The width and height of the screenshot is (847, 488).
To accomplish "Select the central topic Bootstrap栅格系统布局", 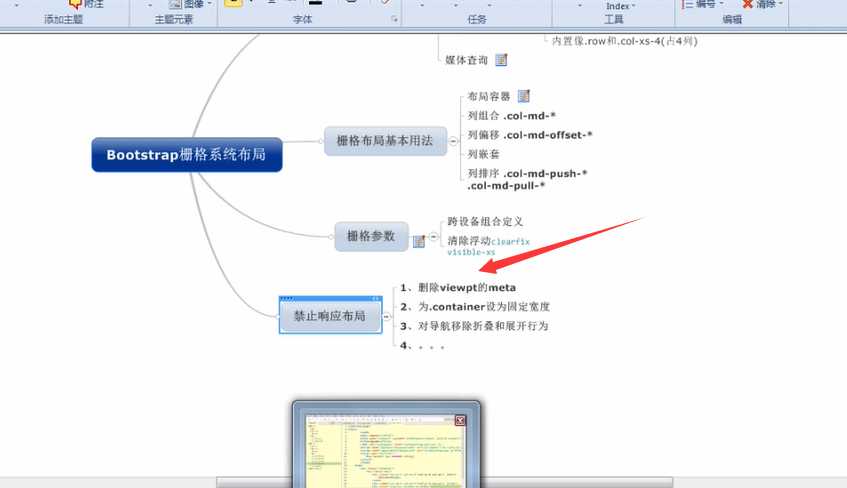I will point(187,155).
